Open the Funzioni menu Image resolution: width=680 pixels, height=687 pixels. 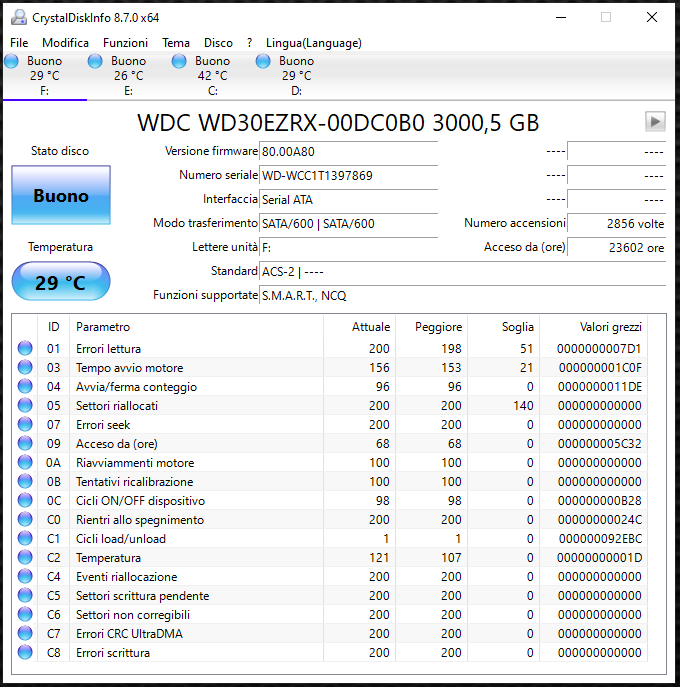point(125,43)
